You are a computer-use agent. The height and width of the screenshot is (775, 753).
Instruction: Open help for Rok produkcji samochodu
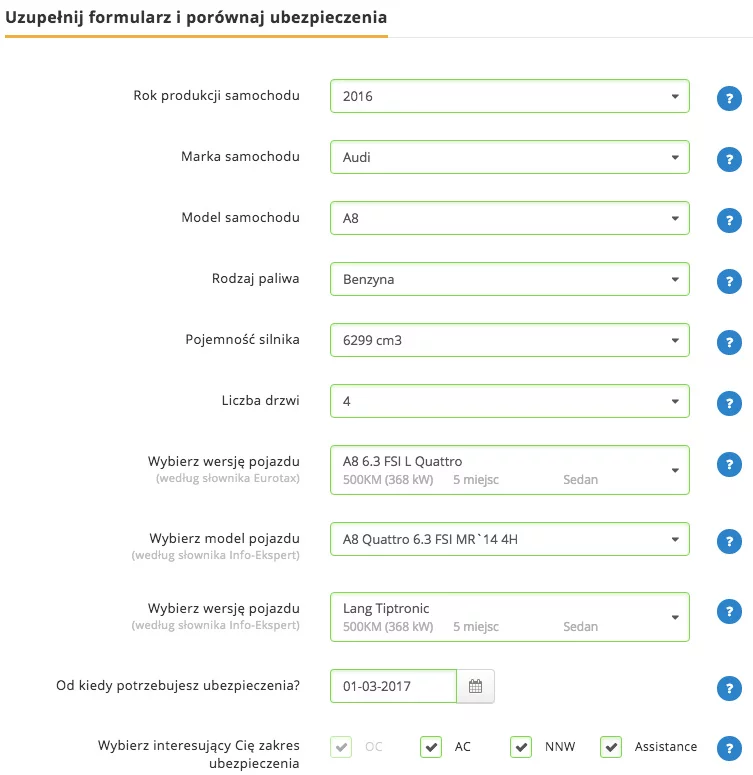tap(729, 98)
